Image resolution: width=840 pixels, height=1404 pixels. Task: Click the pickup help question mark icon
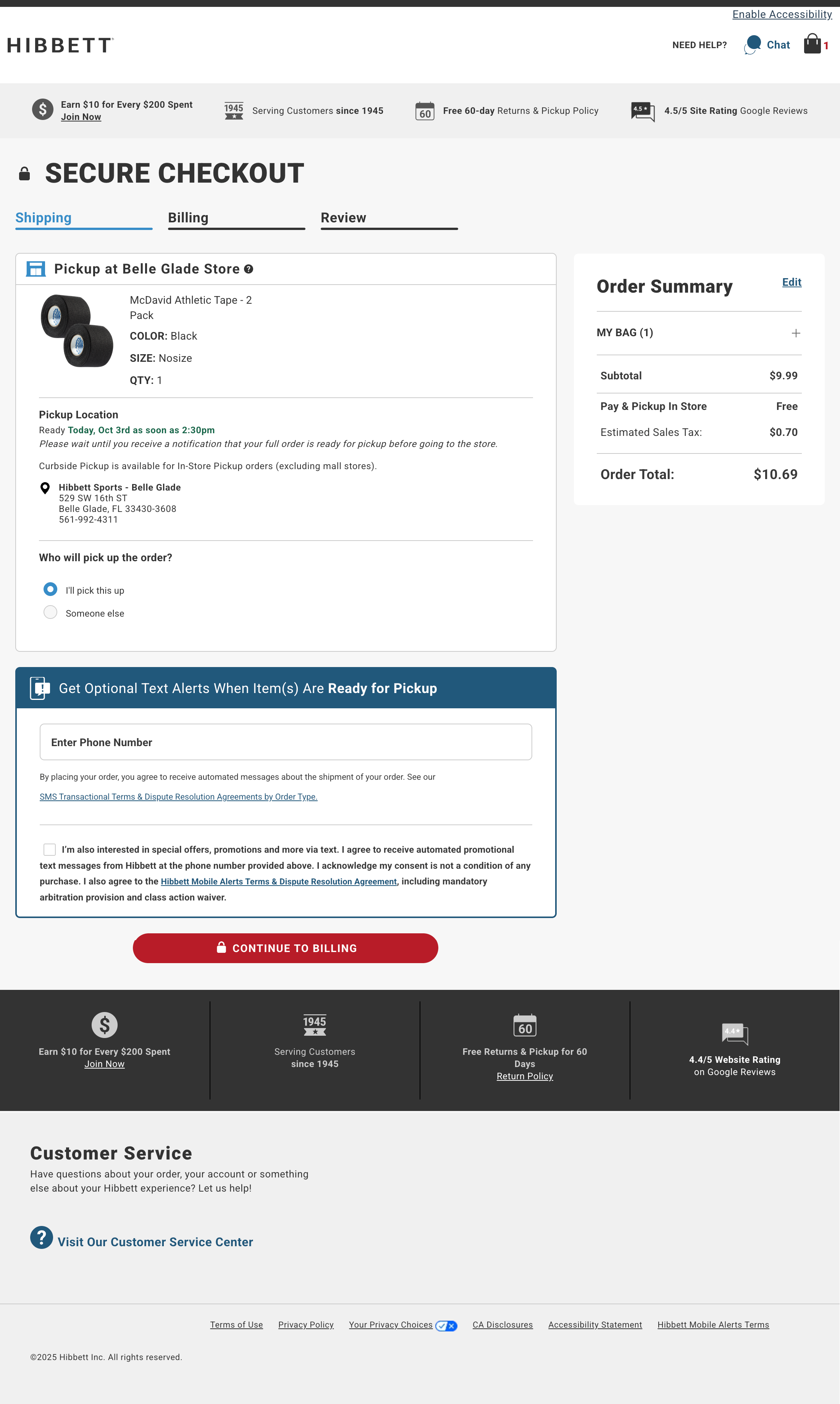(249, 269)
